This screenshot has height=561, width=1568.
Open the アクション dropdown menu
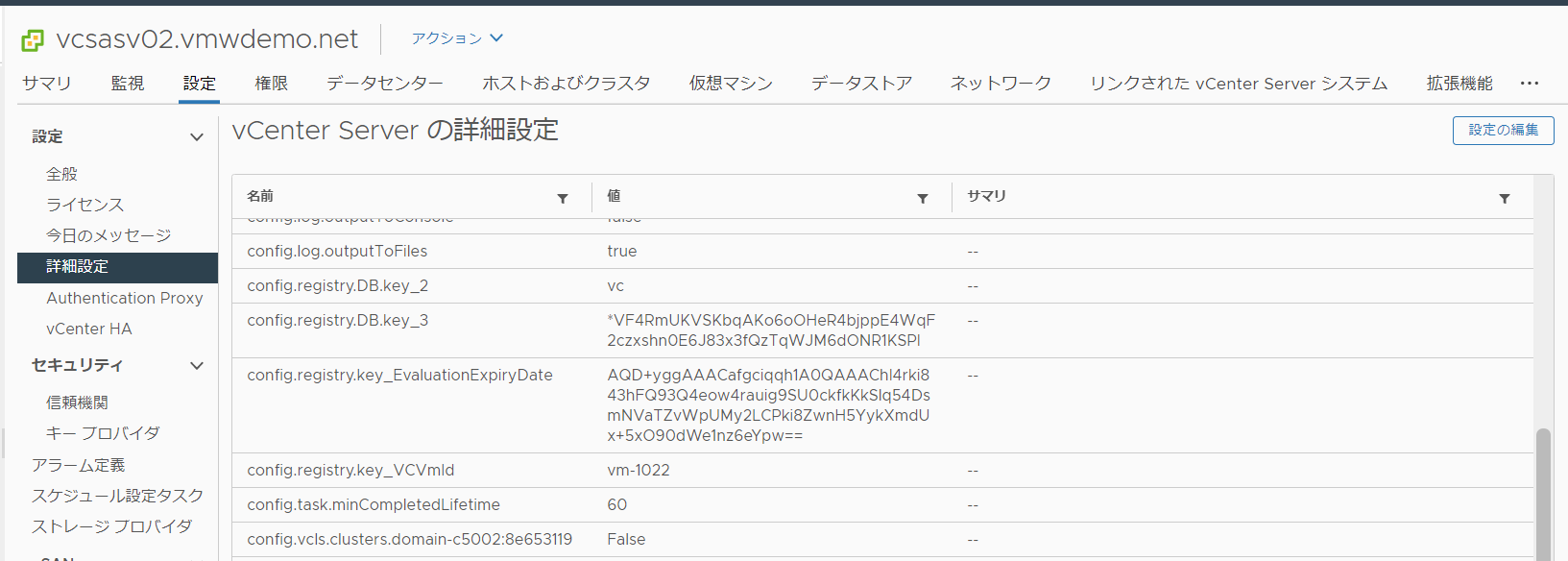[x=457, y=38]
